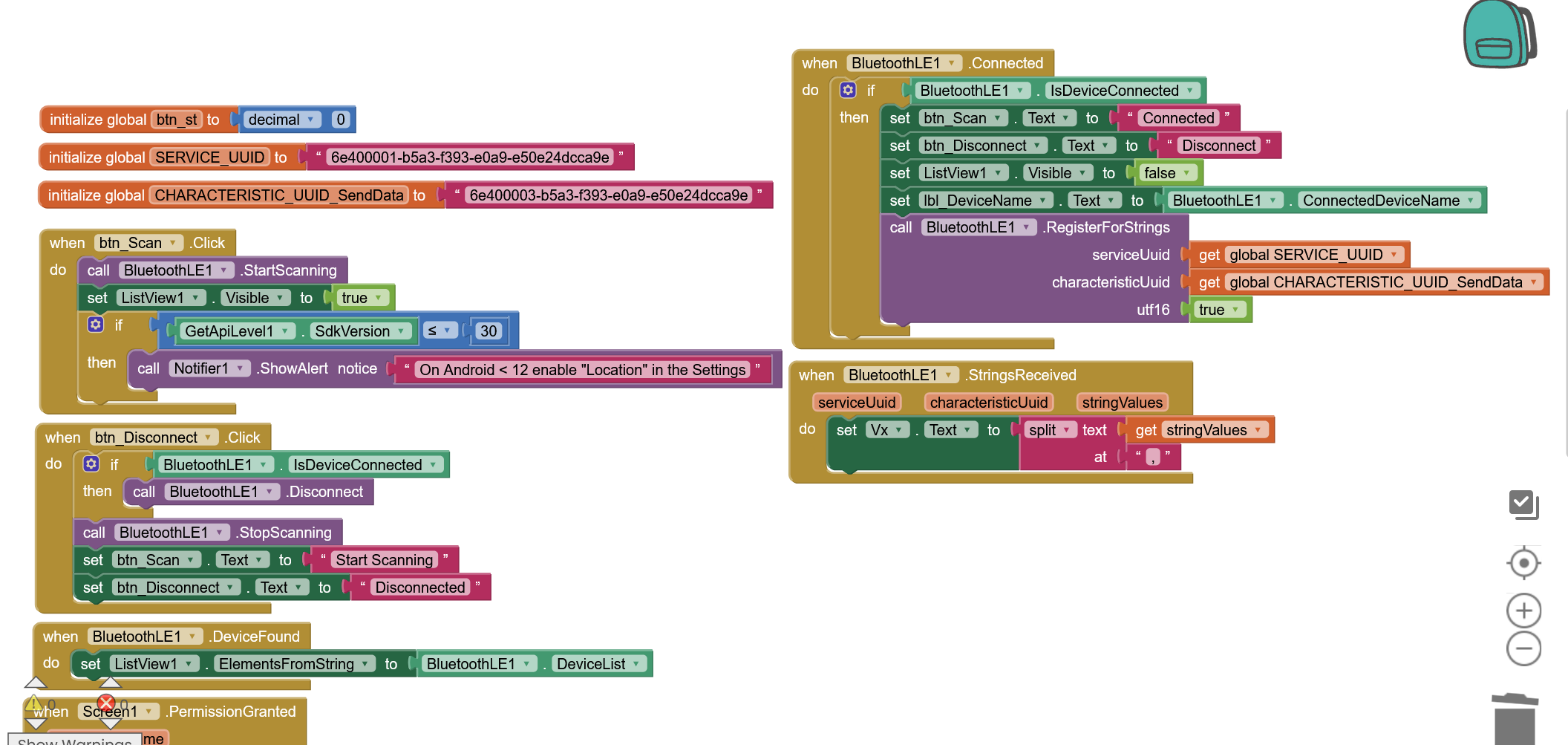The image size is (1568, 745).
Task: Open the less-than-or-equal comparison operator dropdown
Action: tap(440, 331)
